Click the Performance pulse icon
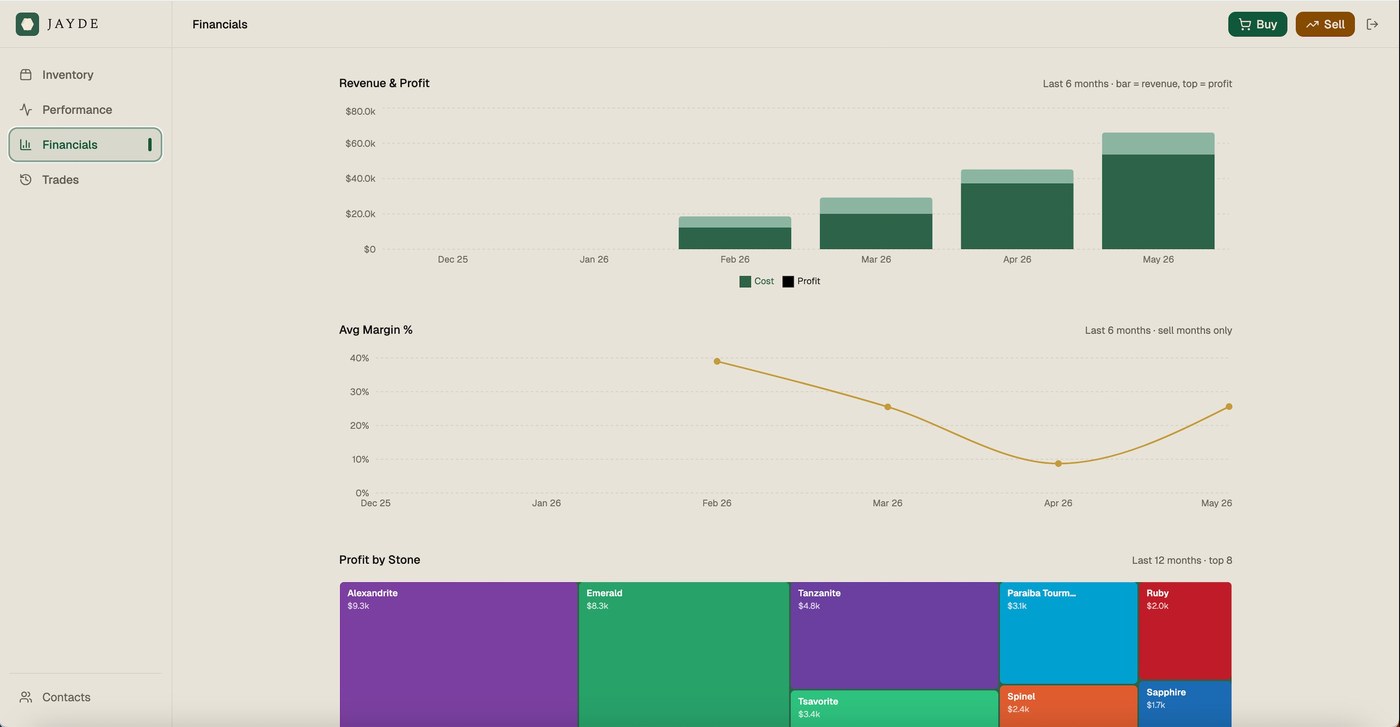Viewport: 1400px width, 727px height. pyautogui.click(x=26, y=110)
